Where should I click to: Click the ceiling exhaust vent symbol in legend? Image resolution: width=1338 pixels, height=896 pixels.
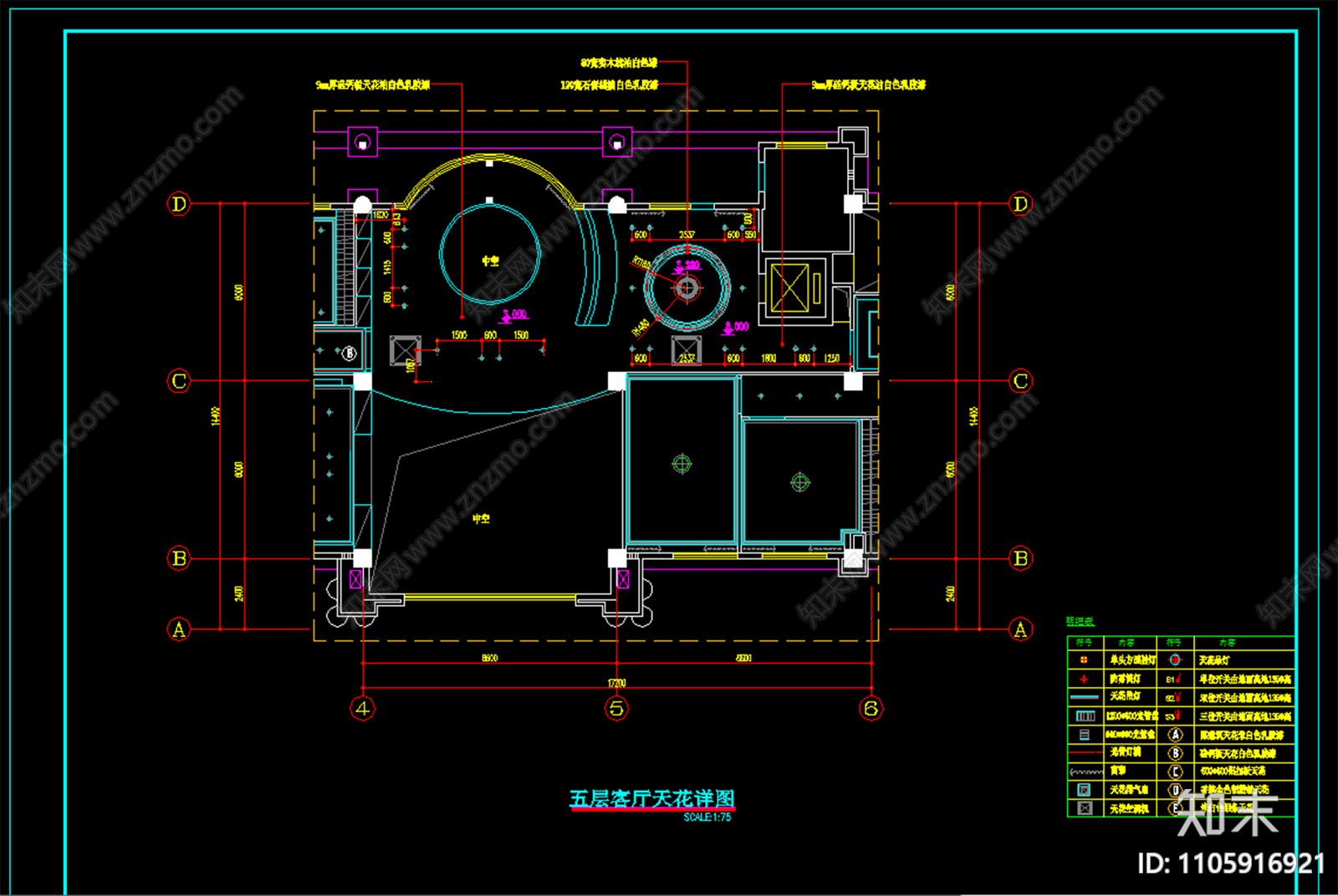[x=1085, y=790]
